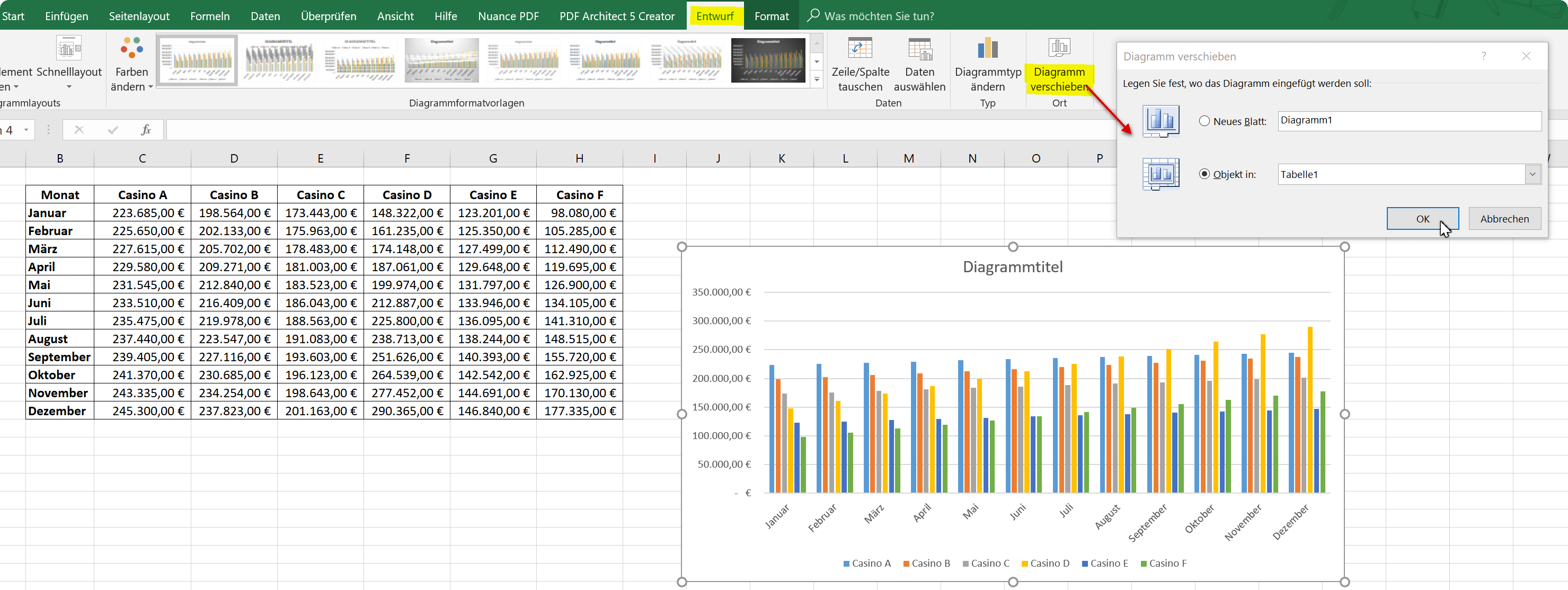Open the name box dropdown arrow
The height and width of the screenshot is (590, 1568).
26,130
